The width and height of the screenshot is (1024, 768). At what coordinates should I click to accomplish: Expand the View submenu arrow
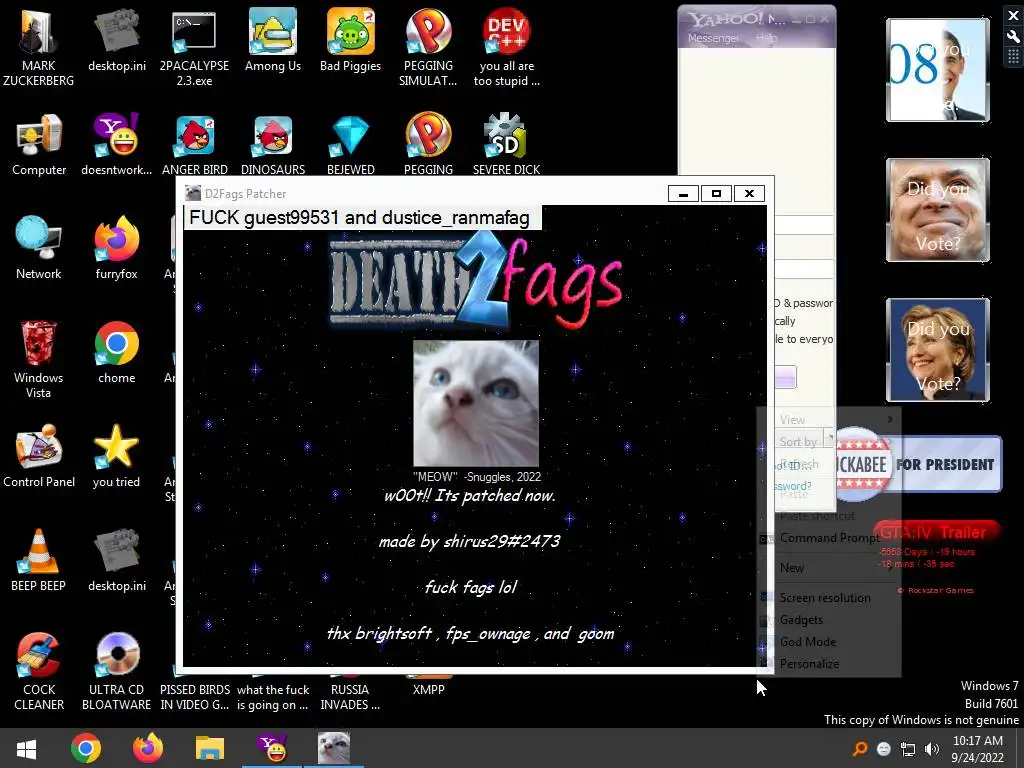click(890, 419)
